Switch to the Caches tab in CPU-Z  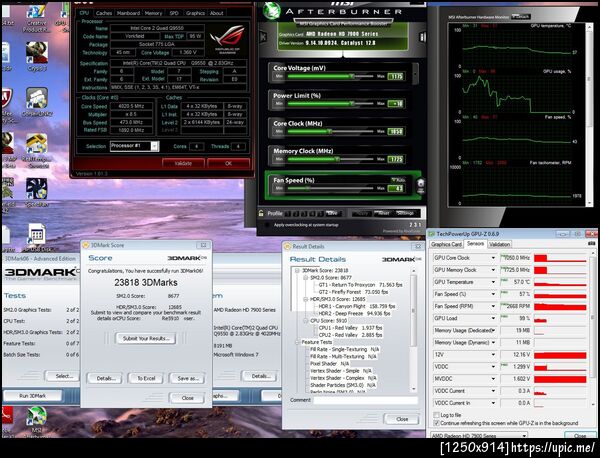[104, 13]
